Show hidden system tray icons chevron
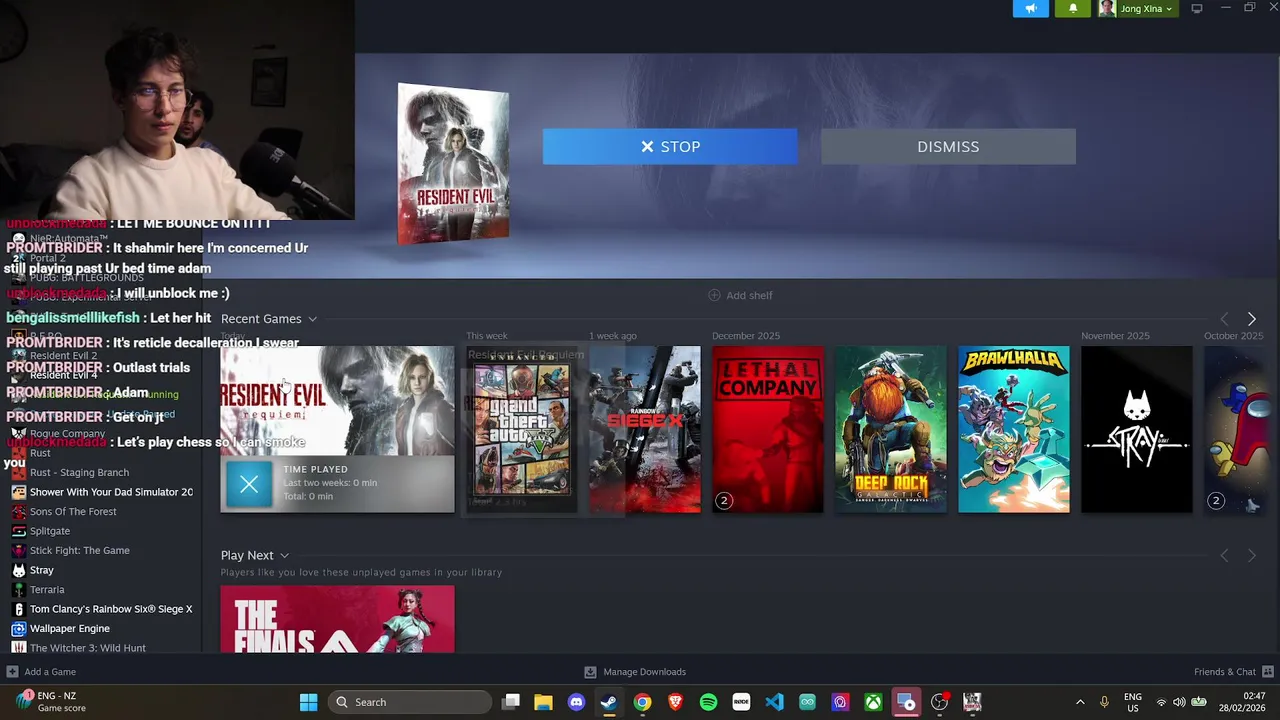 pyautogui.click(x=1080, y=702)
